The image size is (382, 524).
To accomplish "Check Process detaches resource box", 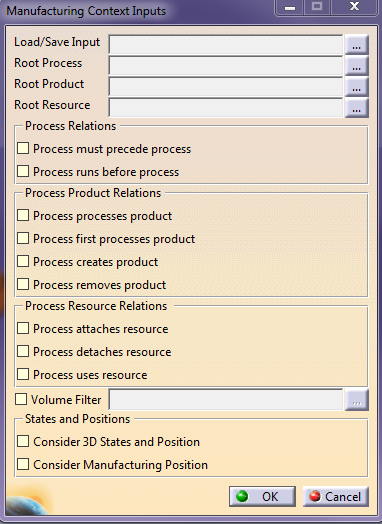I will [23, 351].
